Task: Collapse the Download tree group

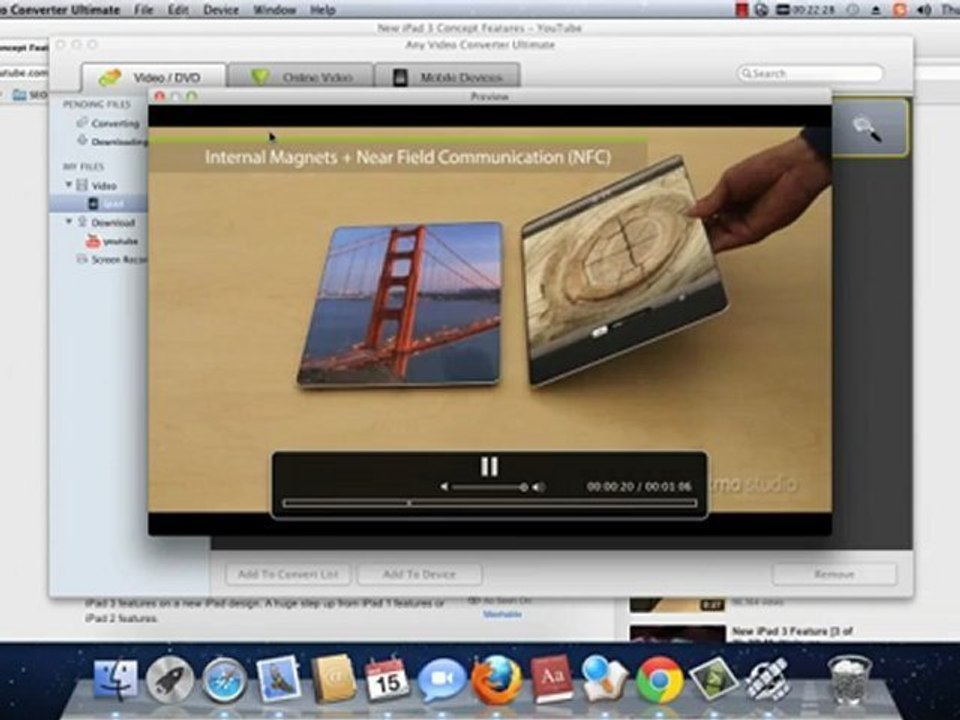Action: tap(69, 221)
